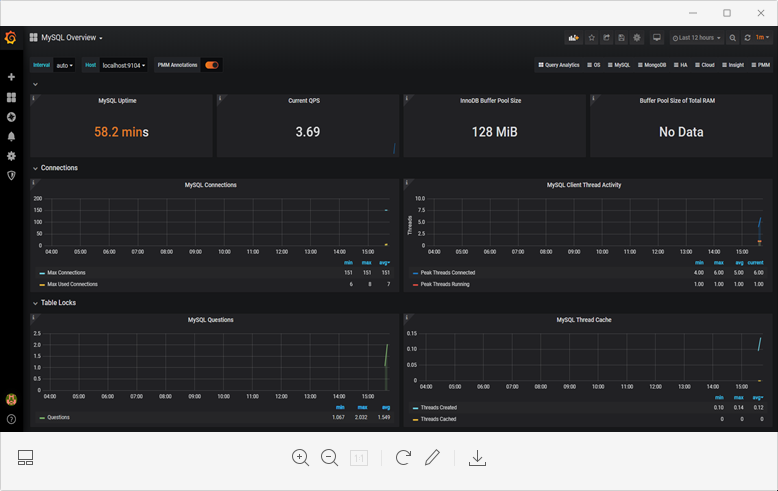Click the time range zoom out icon

tap(732, 38)
